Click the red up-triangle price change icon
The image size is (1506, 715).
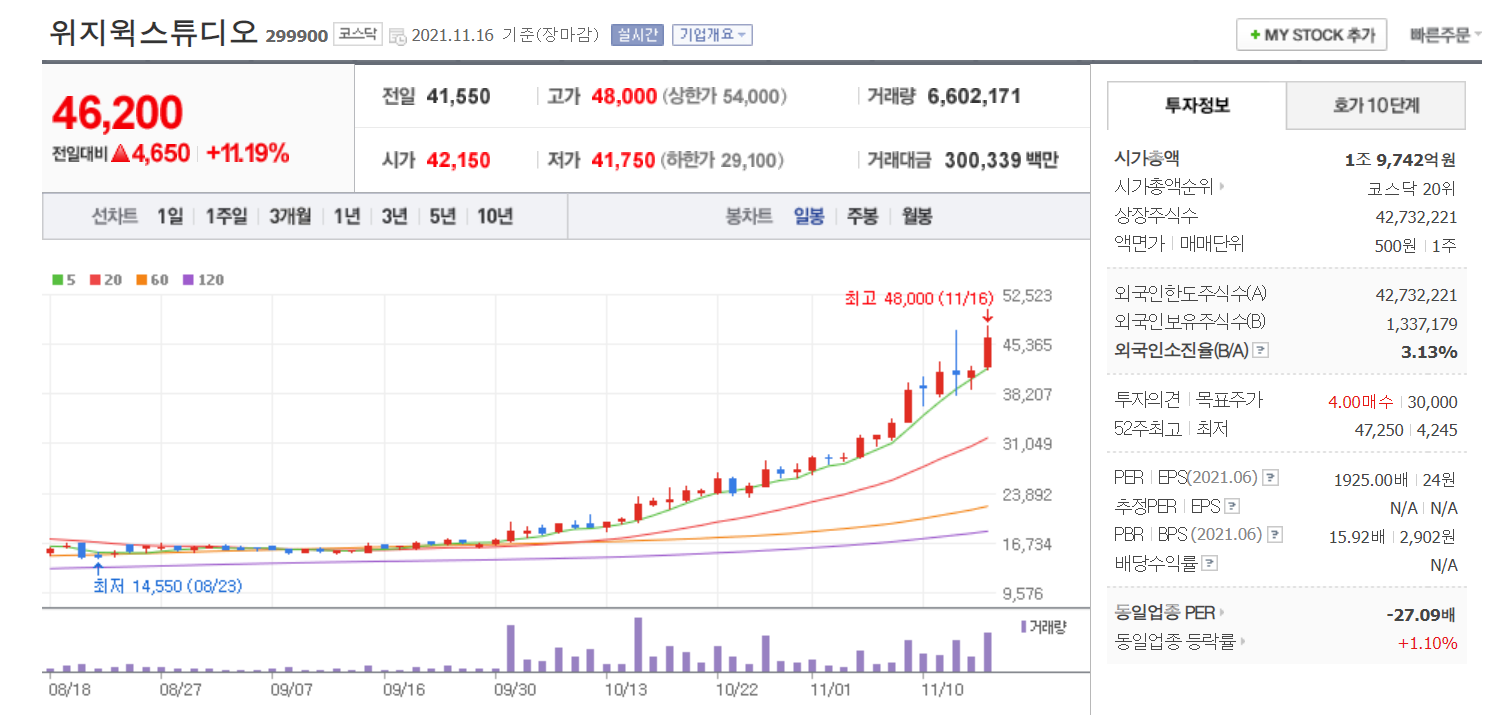(122, 154)
